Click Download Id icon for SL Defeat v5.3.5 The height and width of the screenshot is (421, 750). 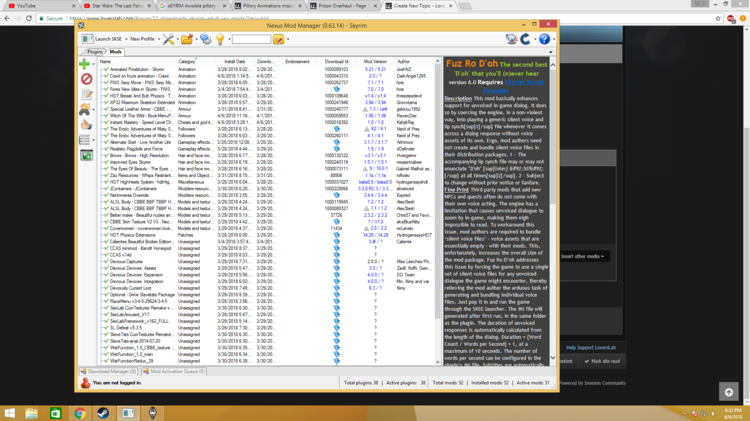[336, 328]
